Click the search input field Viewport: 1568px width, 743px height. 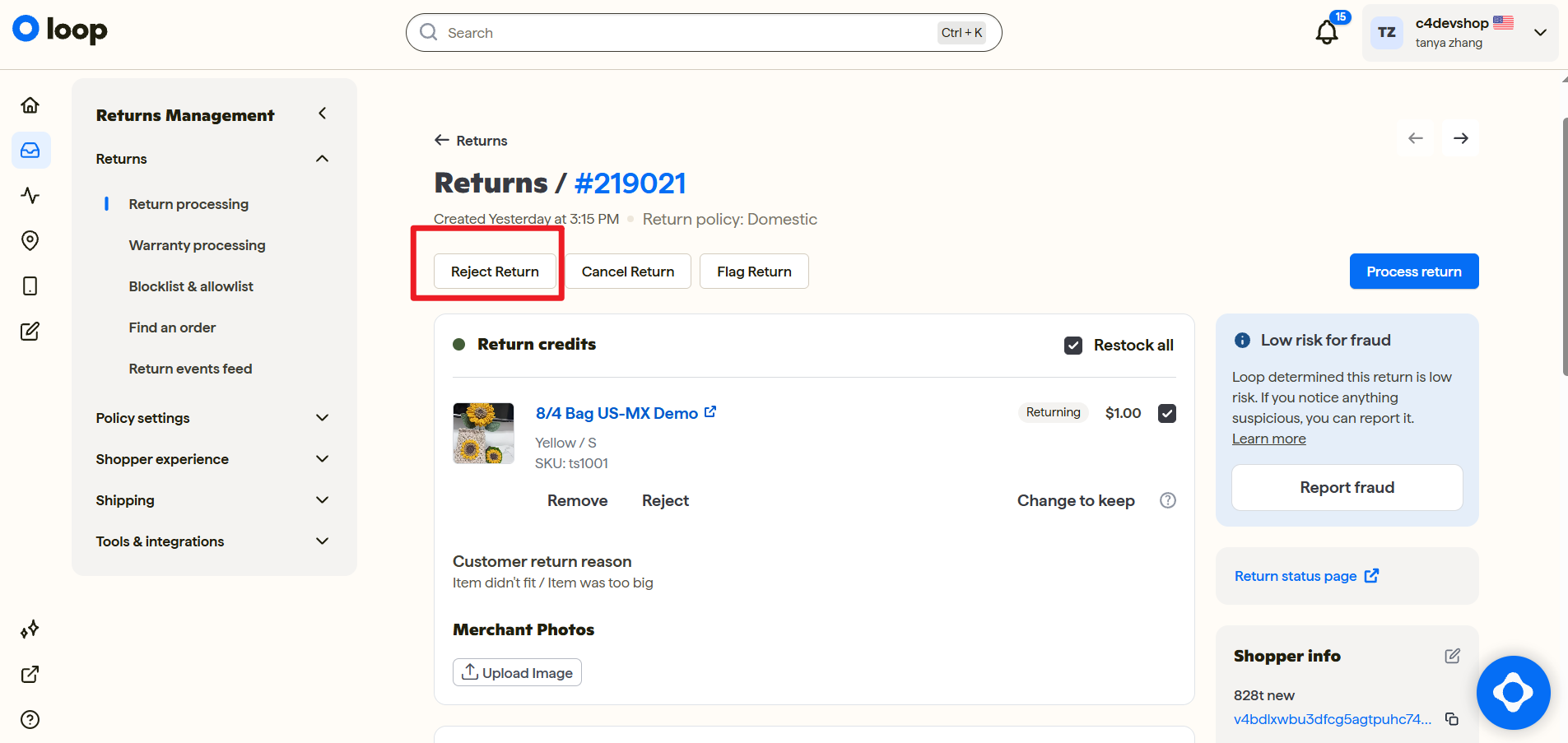coord(704,33)
